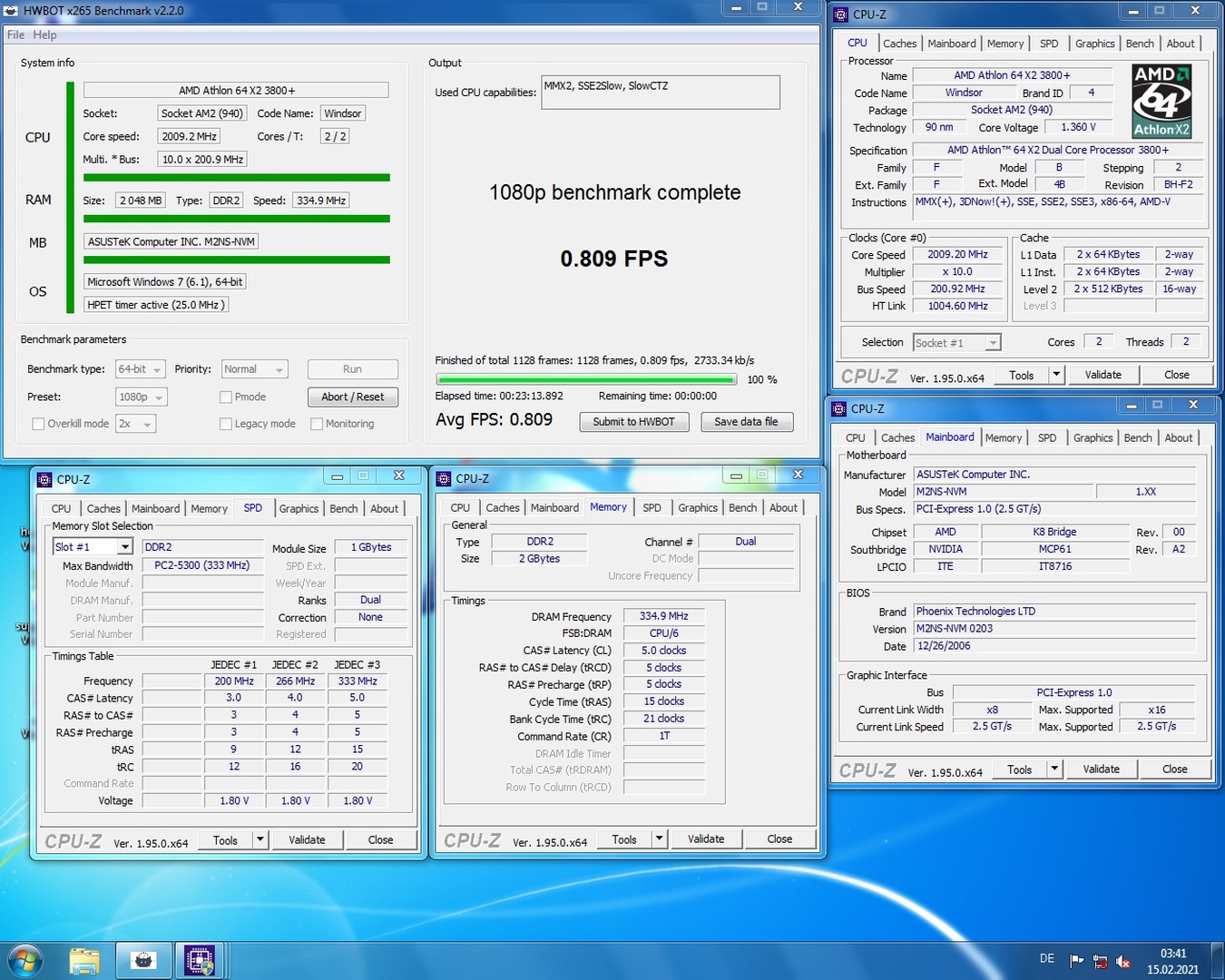Click the Abort / Reset button
The height and width of the screenshot is (980, 1225).
pyautogui.click(x=353, y=397)
